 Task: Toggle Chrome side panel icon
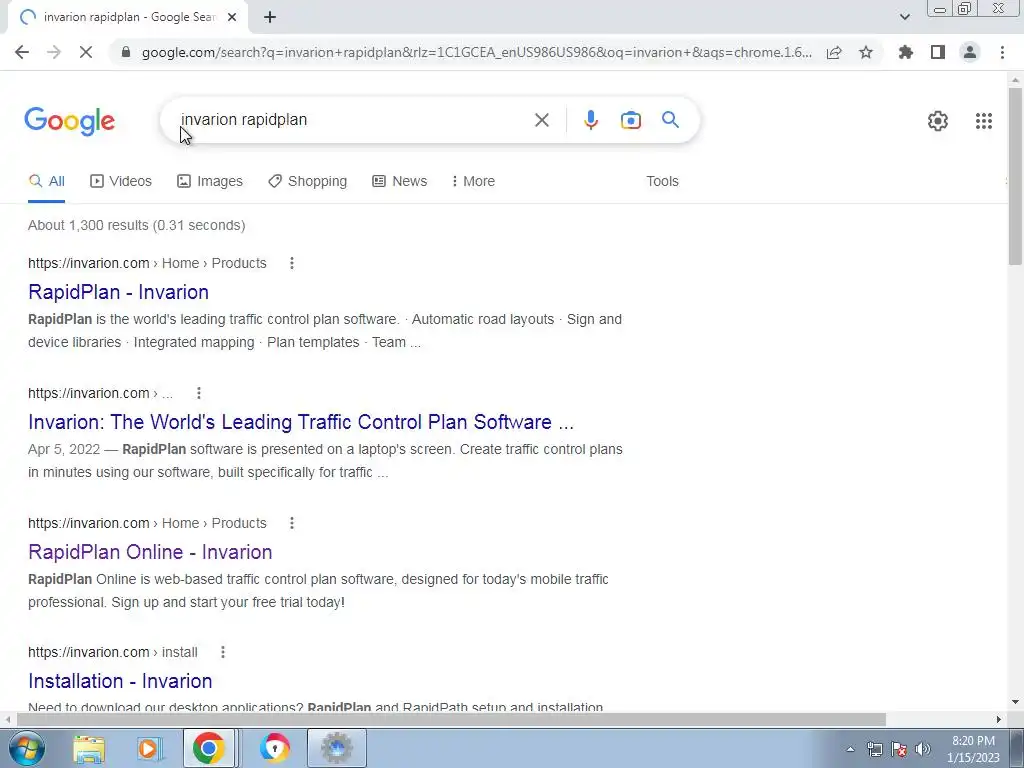(938, 52)
